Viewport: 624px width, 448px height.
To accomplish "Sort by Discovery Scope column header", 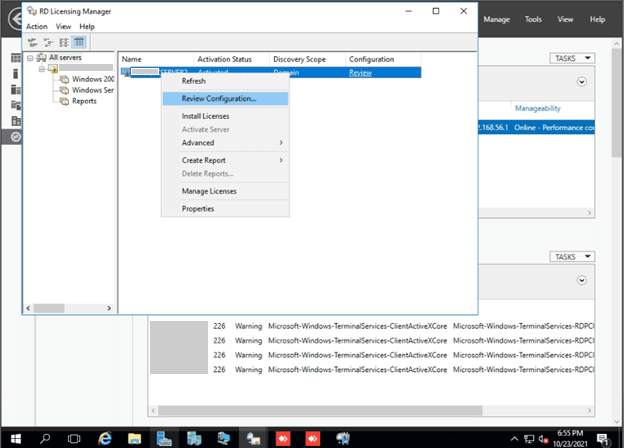I will (x=307, y=59).
